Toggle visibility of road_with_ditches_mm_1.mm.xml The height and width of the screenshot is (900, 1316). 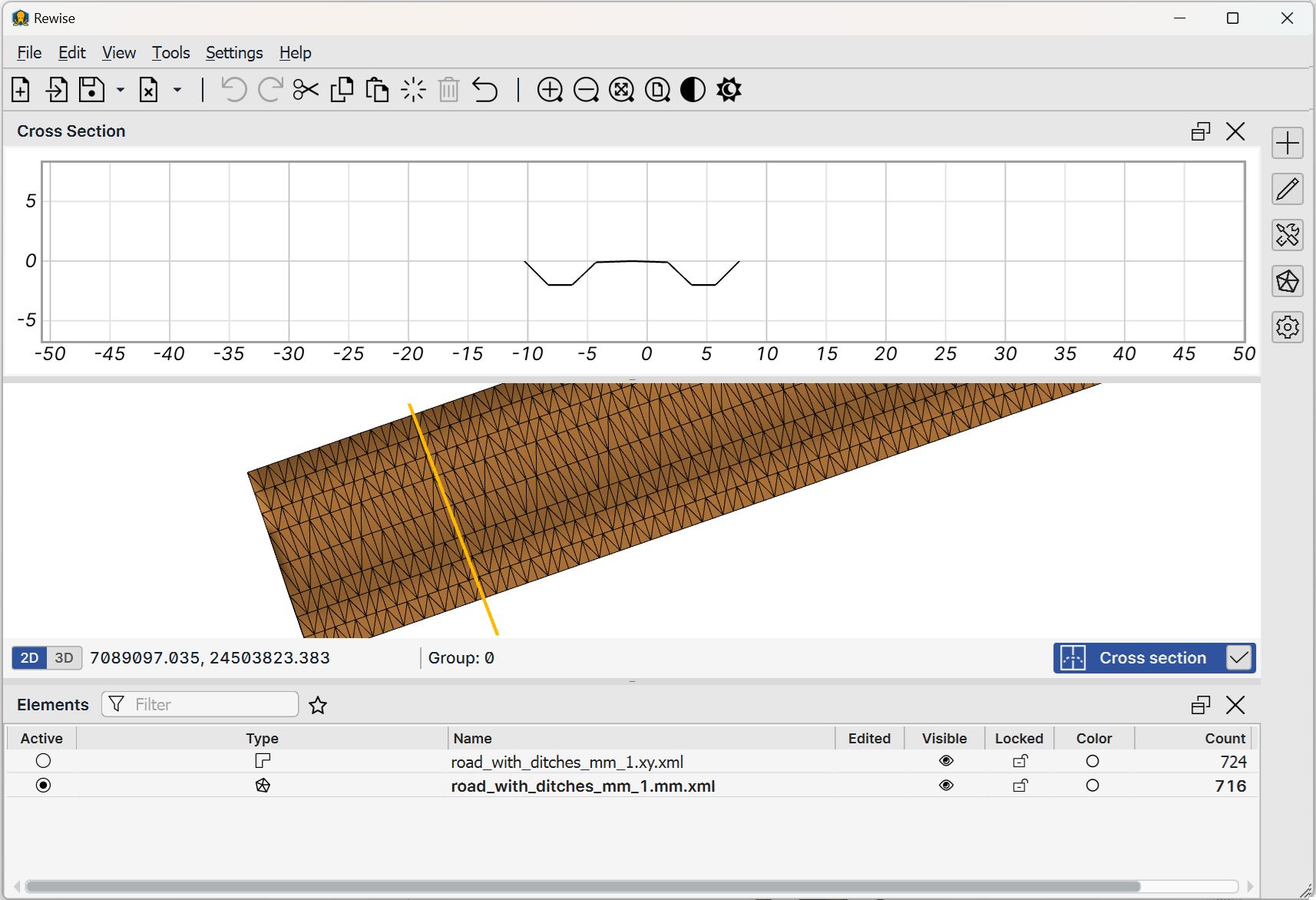tap(946, 786)
